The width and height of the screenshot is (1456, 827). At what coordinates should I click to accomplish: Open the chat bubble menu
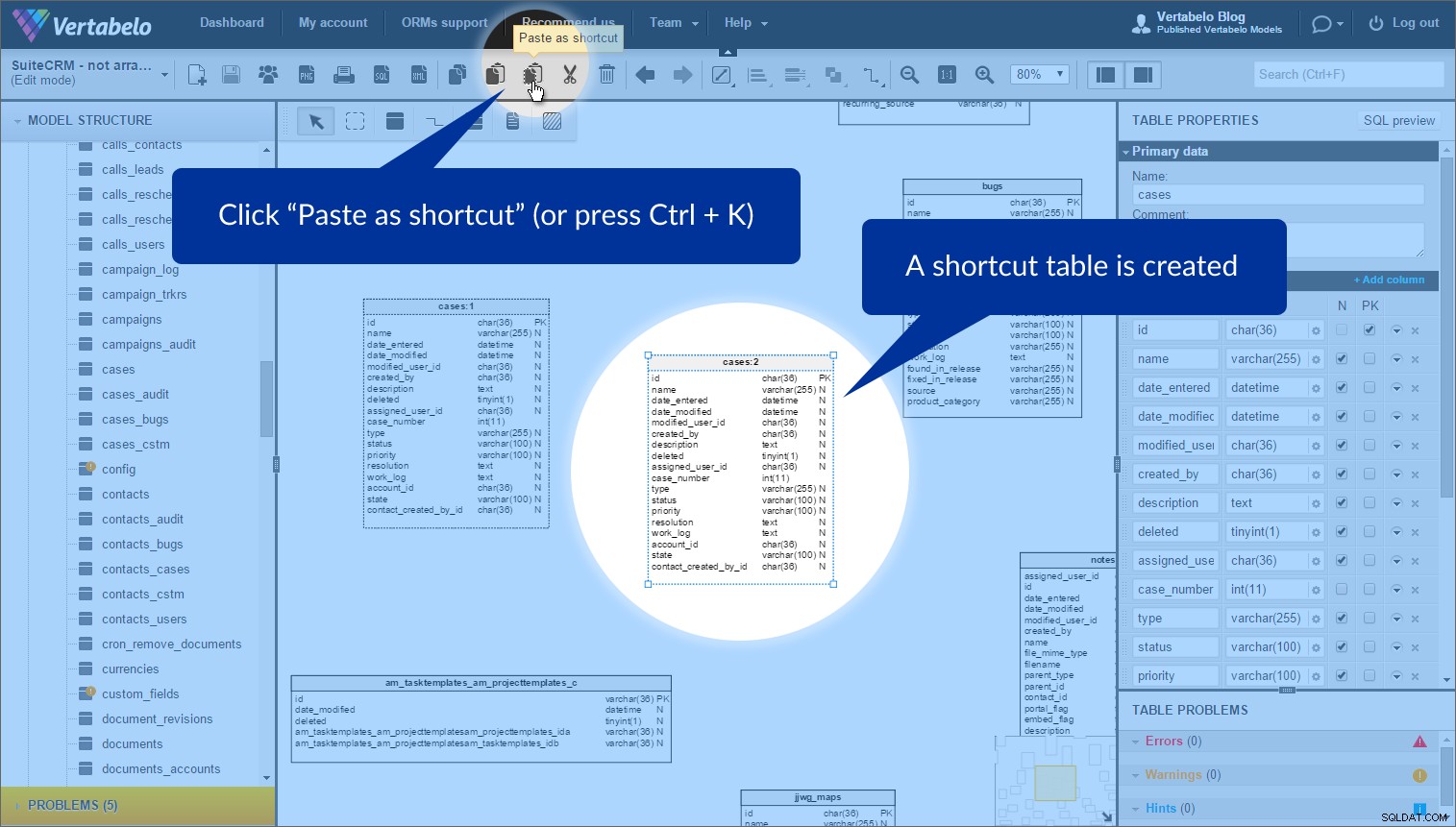coord(1327,23)
